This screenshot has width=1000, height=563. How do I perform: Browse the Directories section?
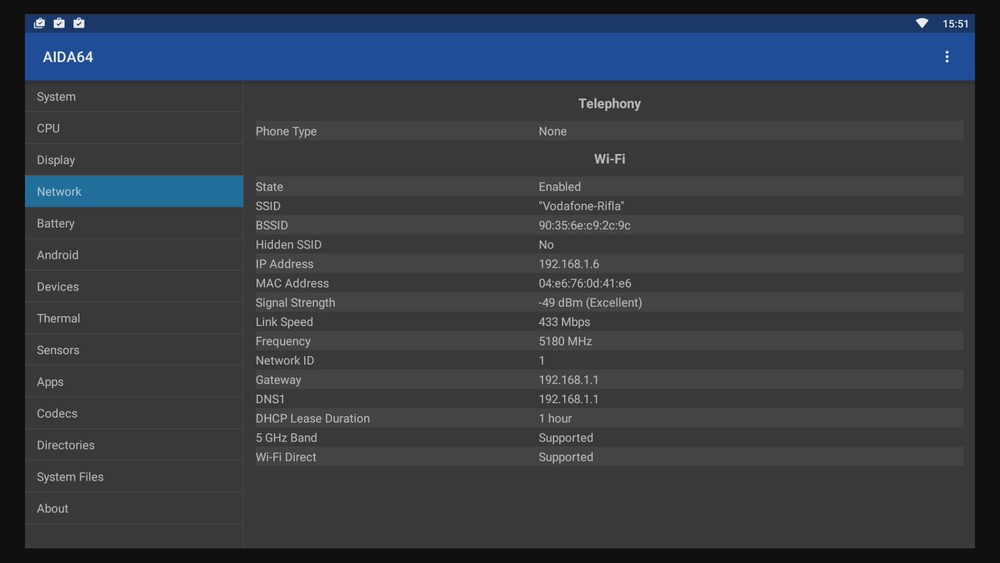point(134,445)
